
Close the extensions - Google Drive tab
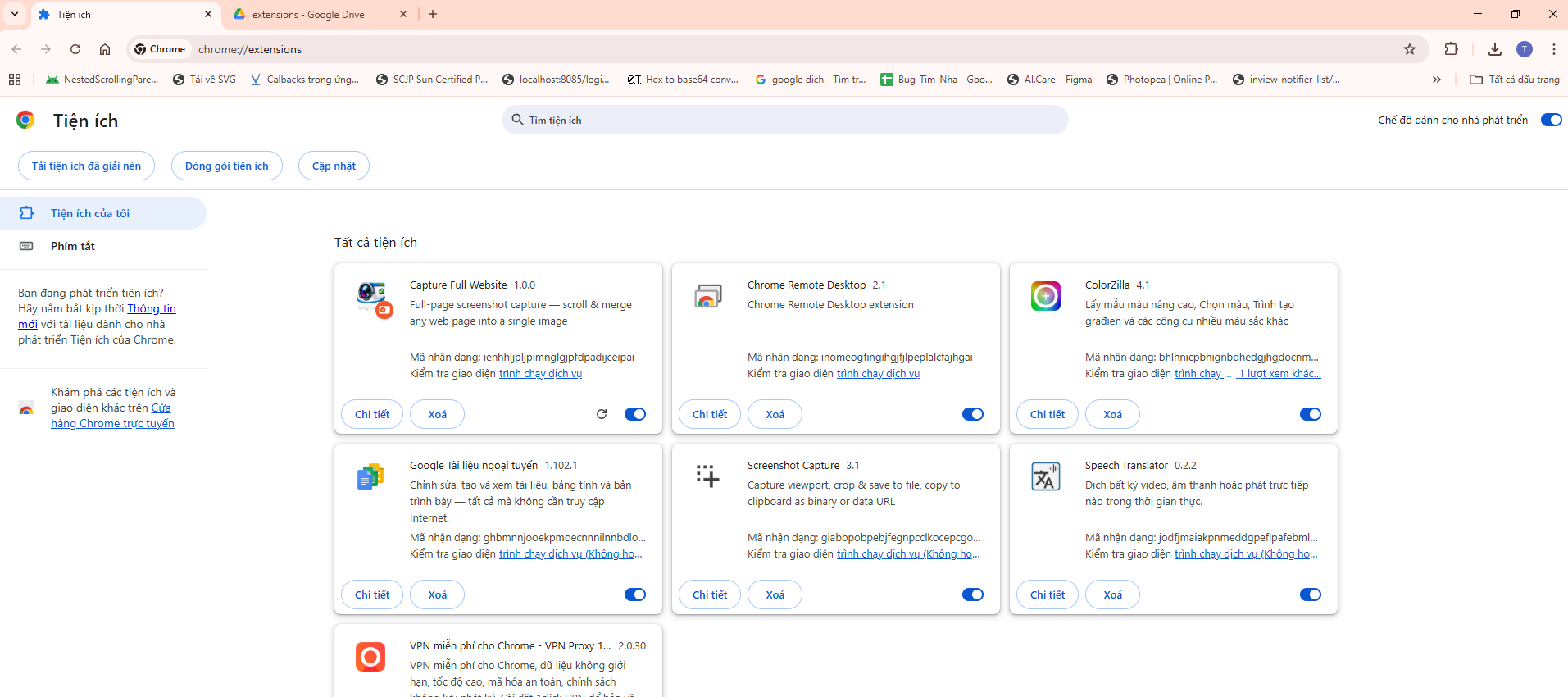coord(403,14)
